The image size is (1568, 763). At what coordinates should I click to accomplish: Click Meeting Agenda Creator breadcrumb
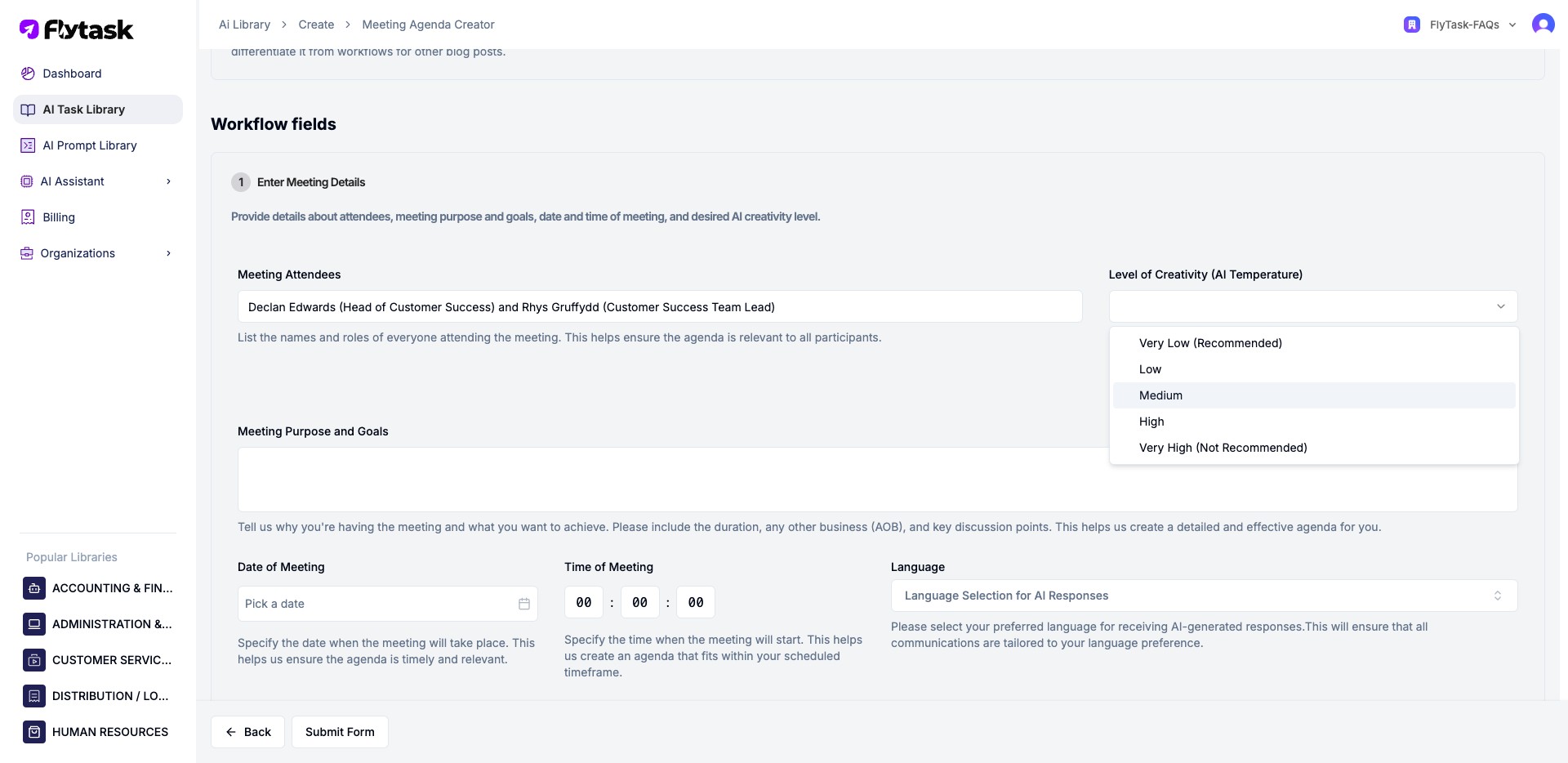[428, 25]
